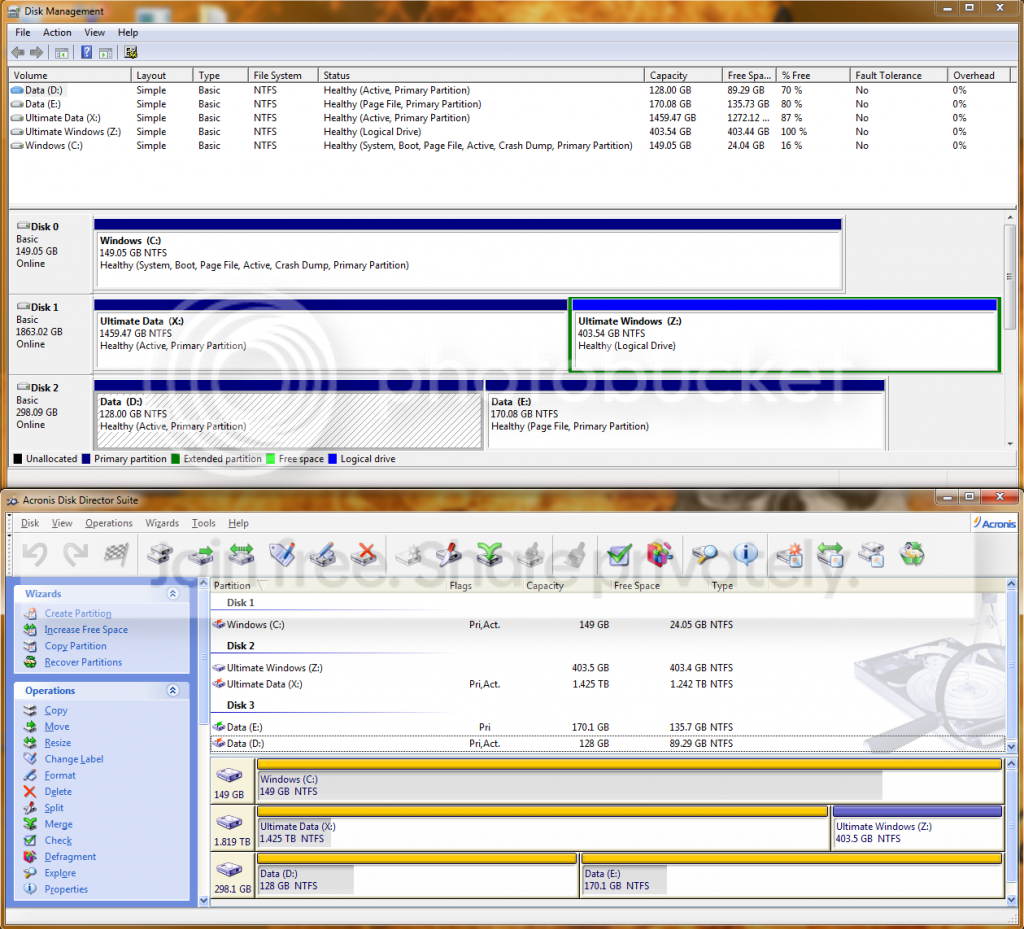Open the Disk menu in Acronis
Screen dimensions: 1024x929
[30, 523]
